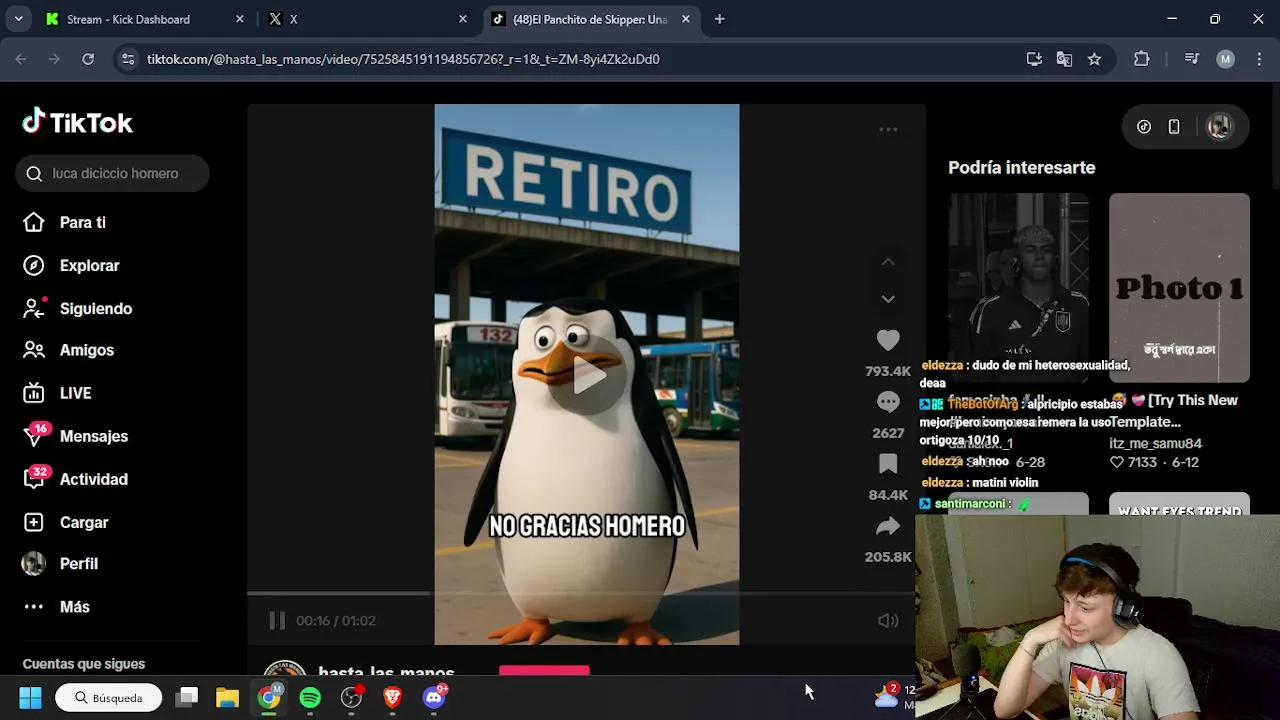Reload the page
1280x720 pixels.
click(x=88, y=59)
